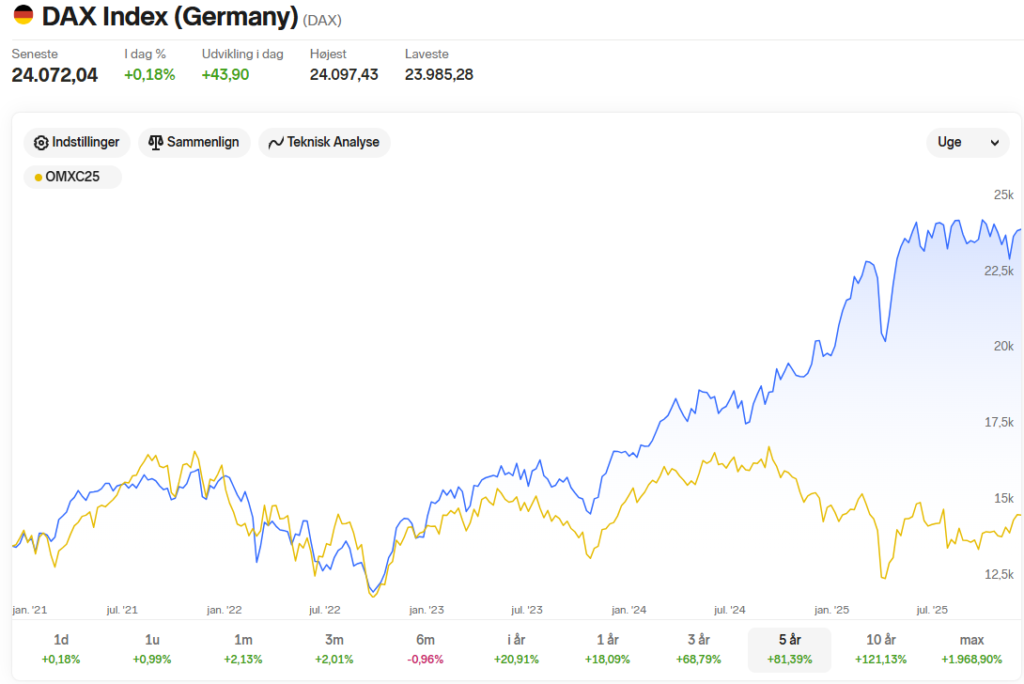The width and height of the screenshot is (1024, 684).
Task: Switch to the 3m period
Action: tap(334, 649)
